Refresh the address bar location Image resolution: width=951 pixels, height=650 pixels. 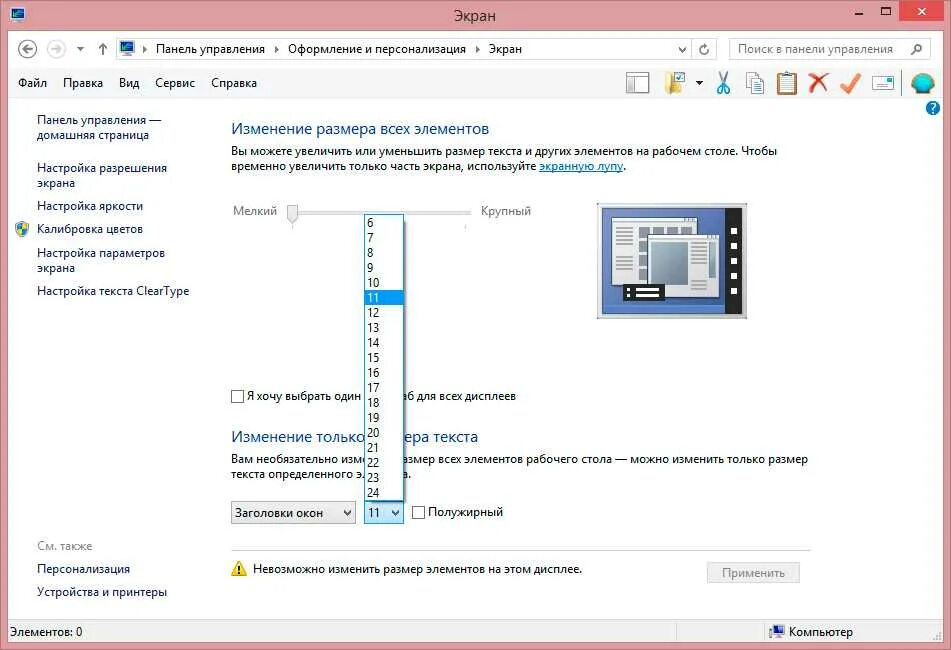coord(704,49)
